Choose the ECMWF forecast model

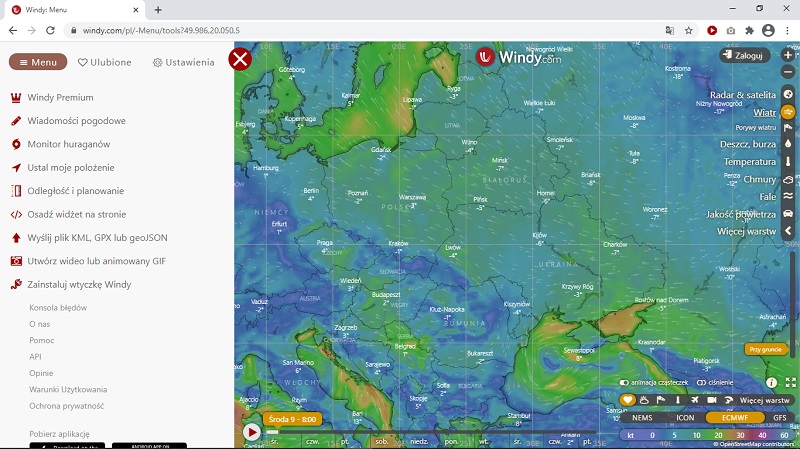click(735, 417)
